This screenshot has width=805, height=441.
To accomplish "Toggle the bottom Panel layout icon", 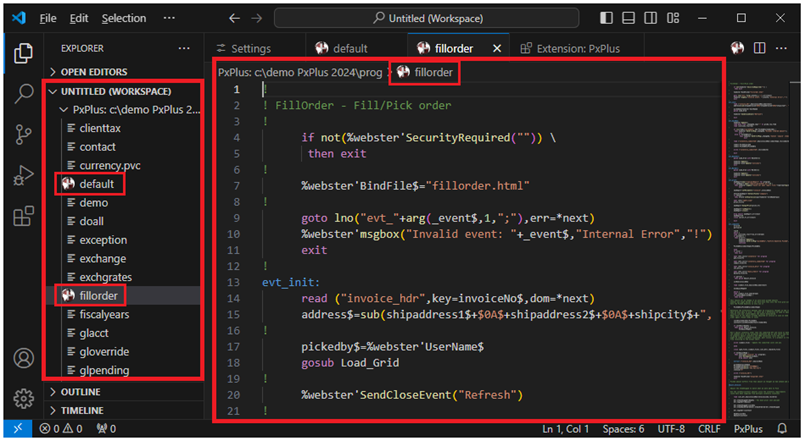I will (630, 18).
